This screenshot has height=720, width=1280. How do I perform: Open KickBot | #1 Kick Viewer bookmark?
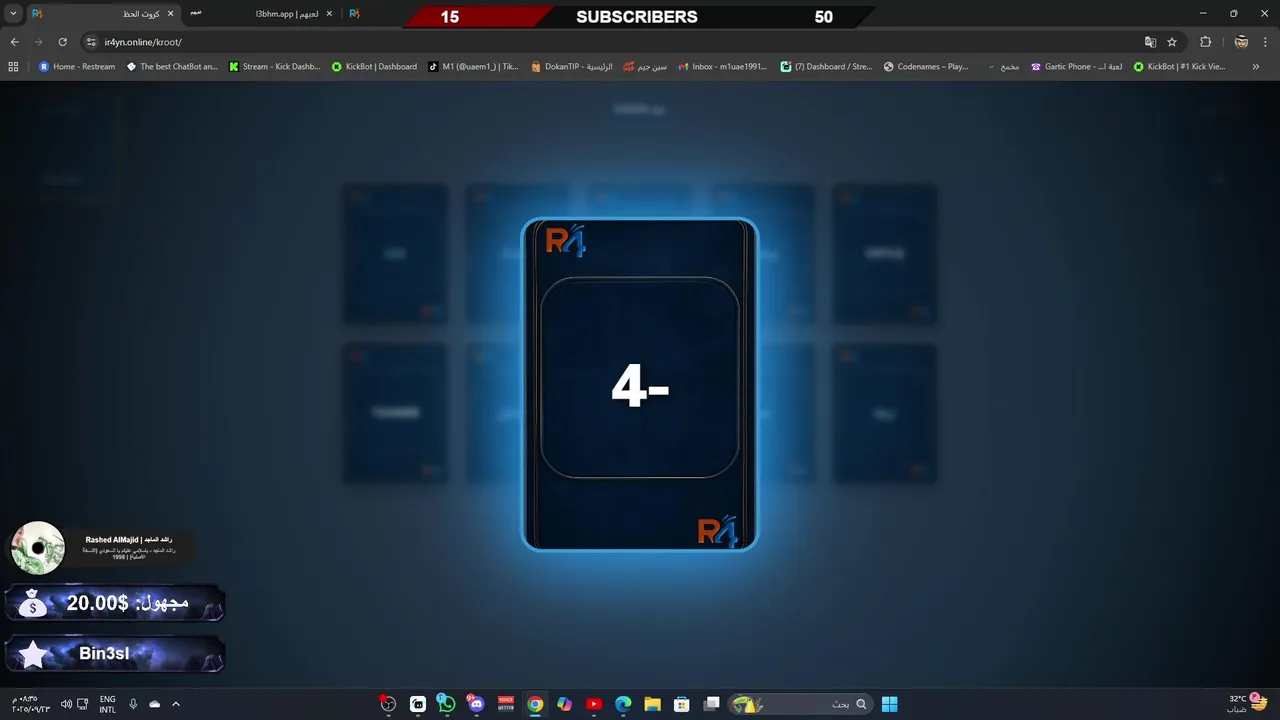1178,67
